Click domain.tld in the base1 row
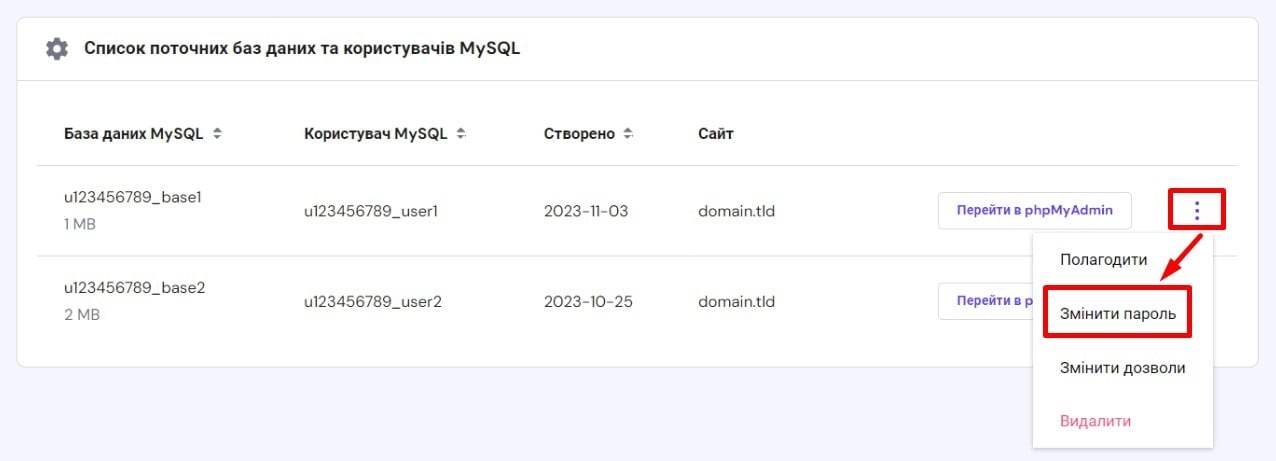This screenshot has width=1276, height=461. coord(736,212)
